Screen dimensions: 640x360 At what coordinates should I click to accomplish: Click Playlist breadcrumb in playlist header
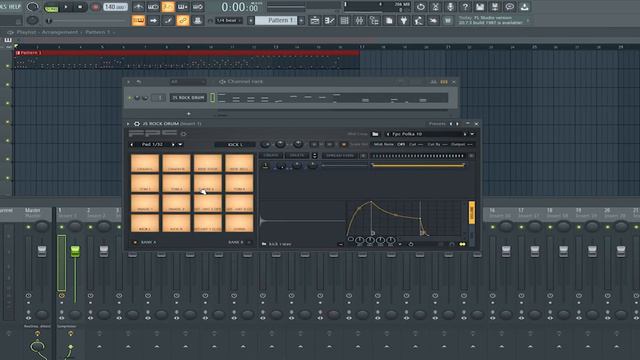[27, 32]
